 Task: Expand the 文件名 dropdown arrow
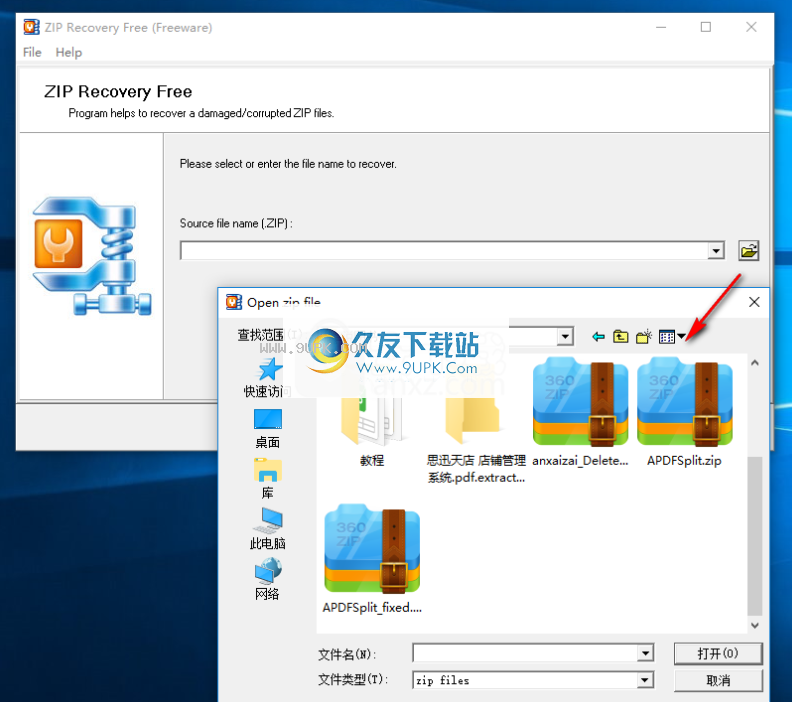[645, 653]
